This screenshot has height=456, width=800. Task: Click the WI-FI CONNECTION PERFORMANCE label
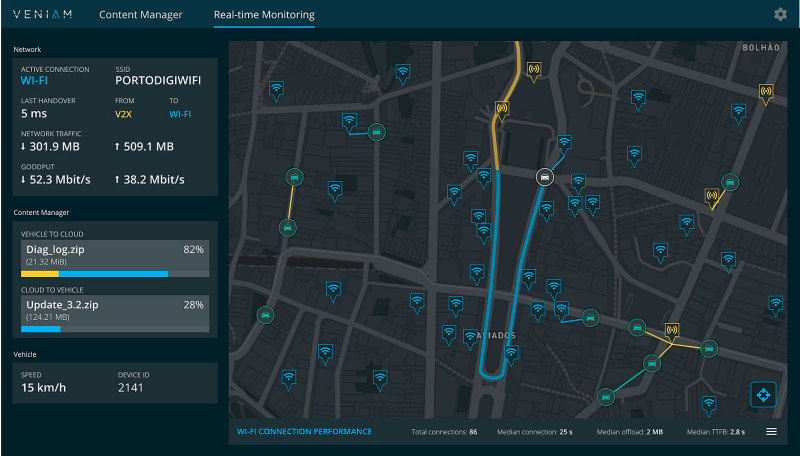pyautogui.click(x=303, y=432)
